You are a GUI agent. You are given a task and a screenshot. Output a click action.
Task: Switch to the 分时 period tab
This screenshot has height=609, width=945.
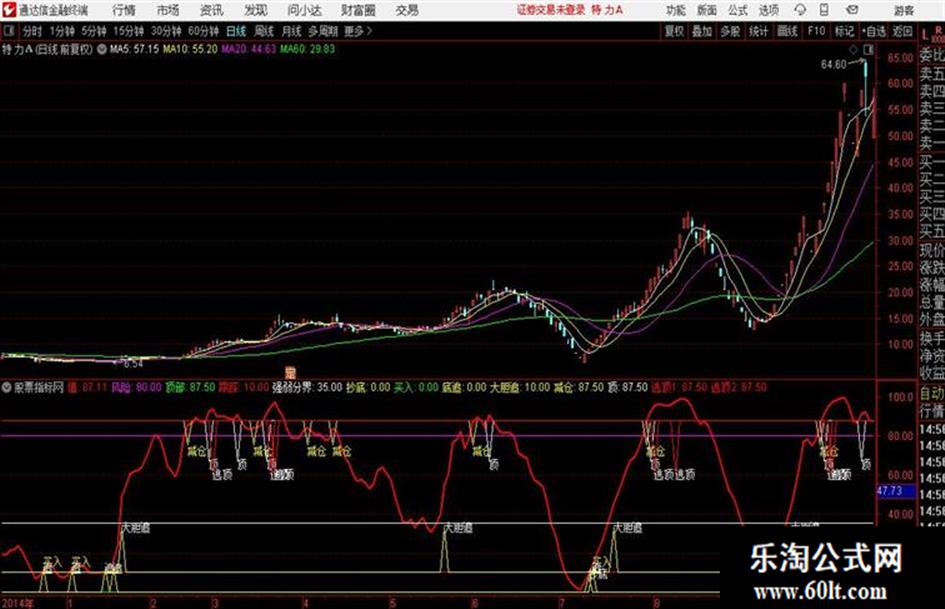point(32,31)
